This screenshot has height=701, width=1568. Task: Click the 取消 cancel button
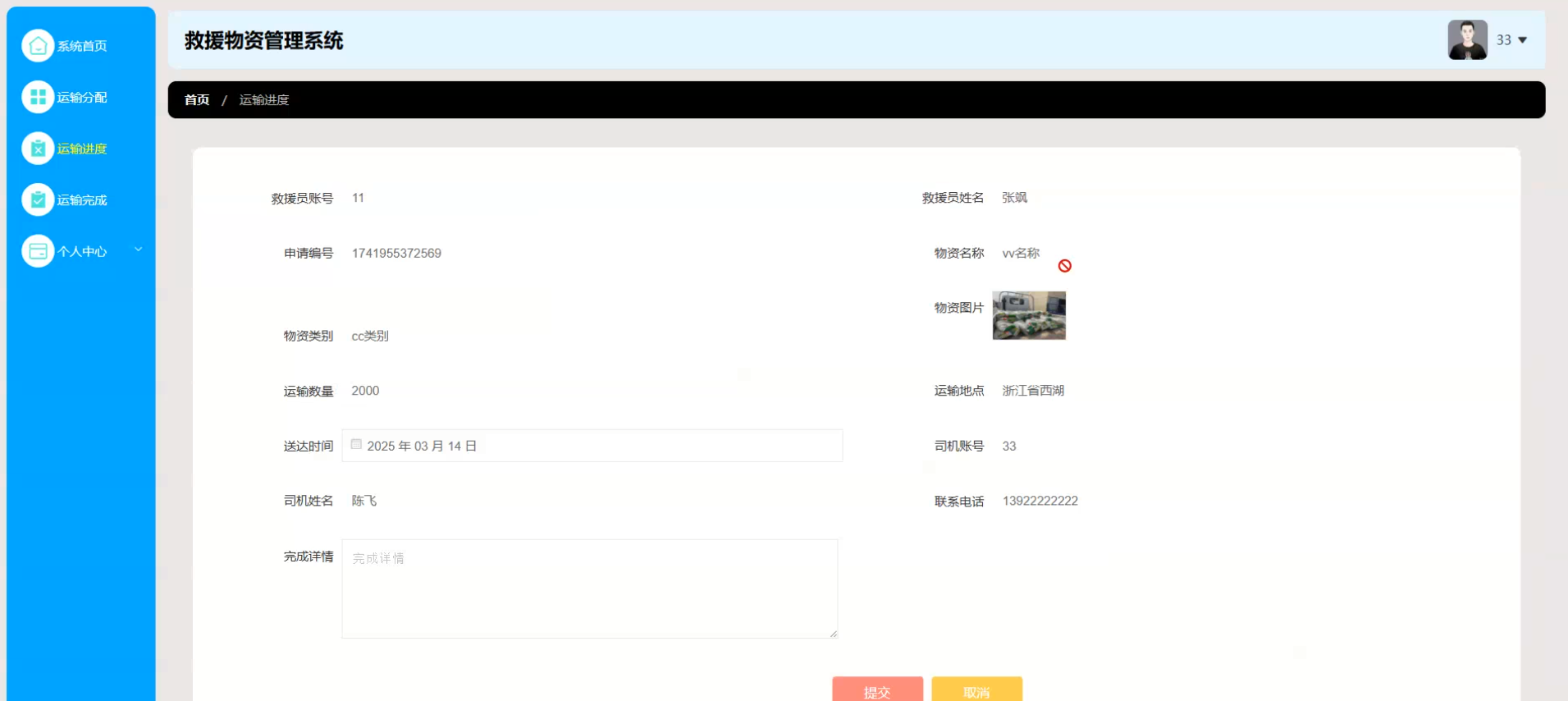pyautogui.click(x=976, y=690)
